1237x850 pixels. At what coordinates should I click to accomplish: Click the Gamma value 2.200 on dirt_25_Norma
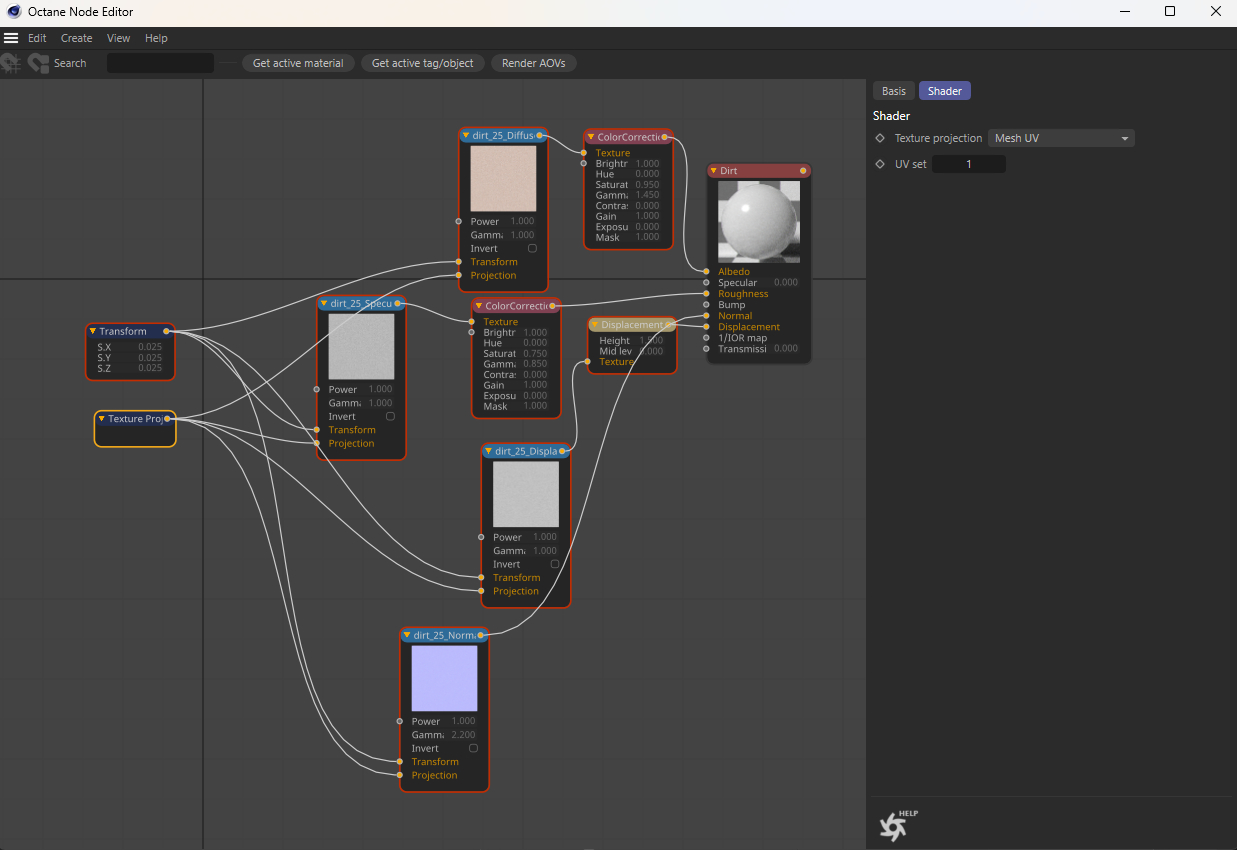pos(463,735)
